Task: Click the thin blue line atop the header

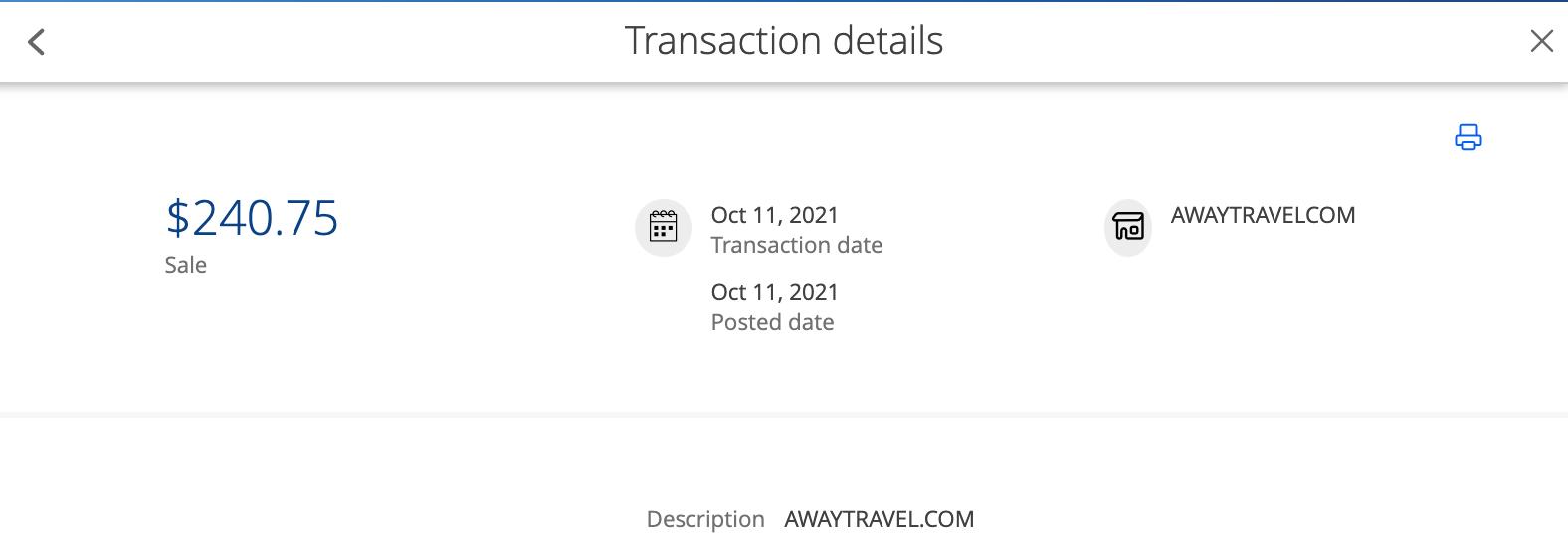Action: coord(784,1)
